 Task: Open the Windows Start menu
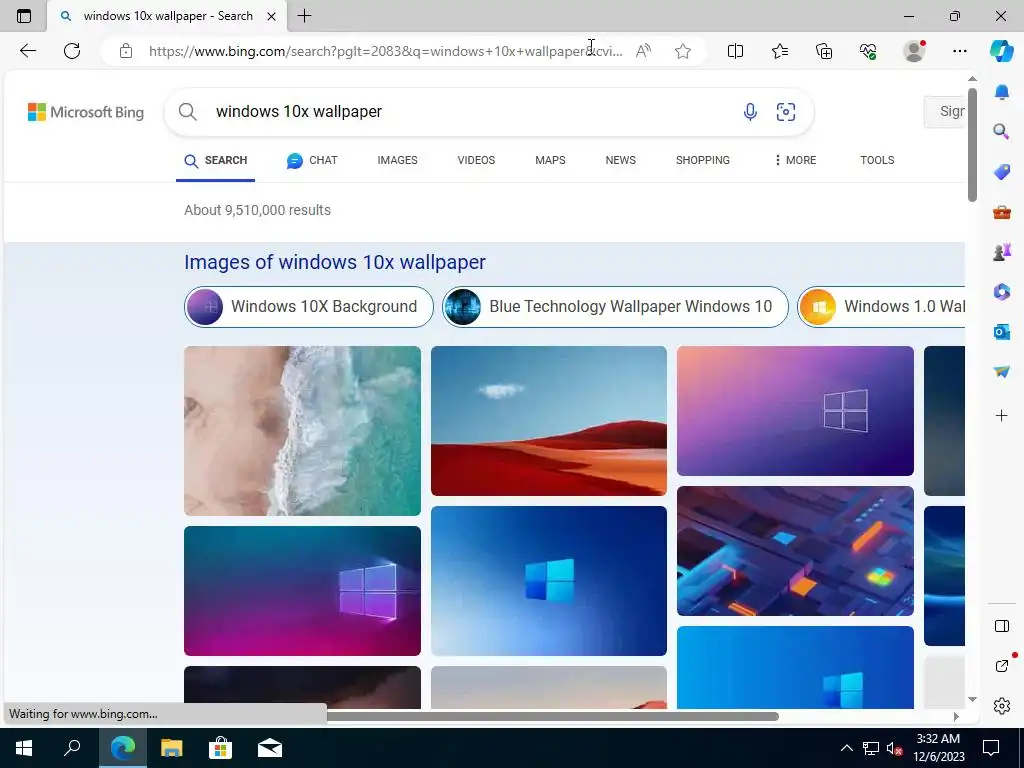(x=24, y=748)
